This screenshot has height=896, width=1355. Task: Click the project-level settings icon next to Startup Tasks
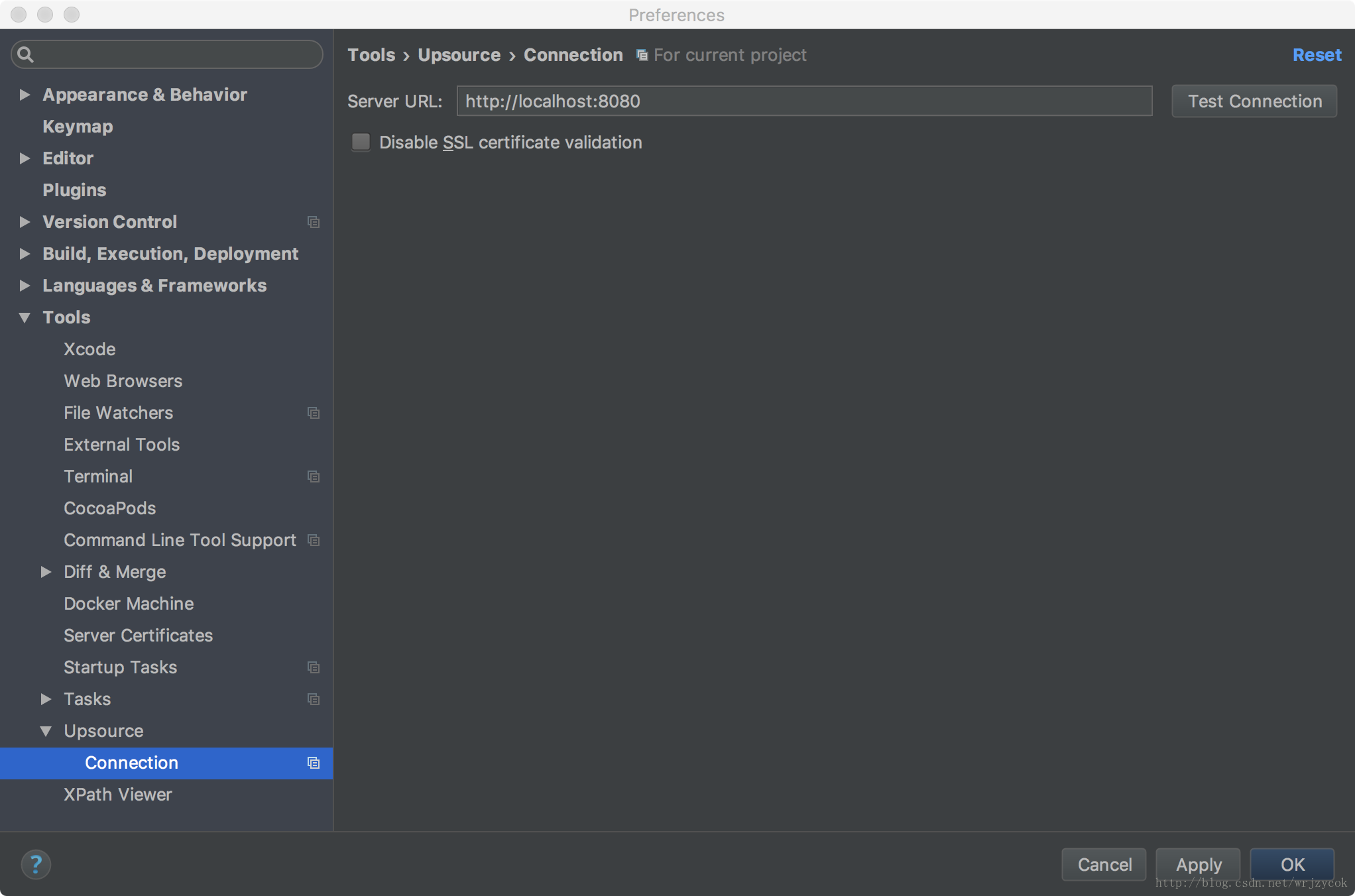click(313, 667)
